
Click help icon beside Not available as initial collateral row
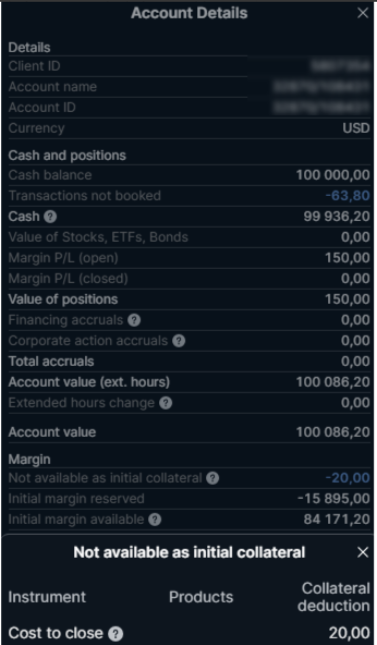(212, 478)
